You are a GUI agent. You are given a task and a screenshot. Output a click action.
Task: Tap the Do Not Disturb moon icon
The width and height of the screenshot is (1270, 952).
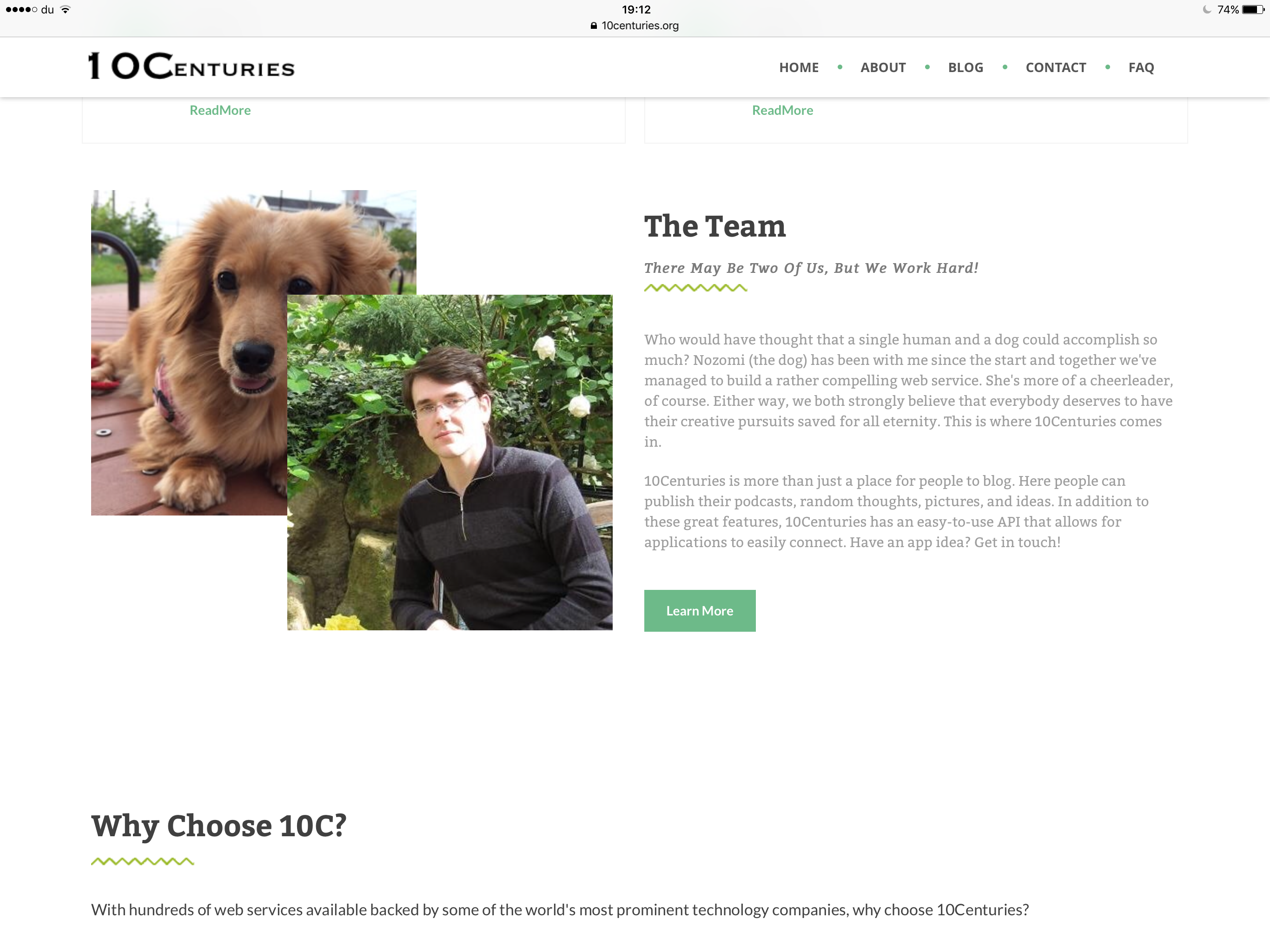click(x=1207, y=9)
